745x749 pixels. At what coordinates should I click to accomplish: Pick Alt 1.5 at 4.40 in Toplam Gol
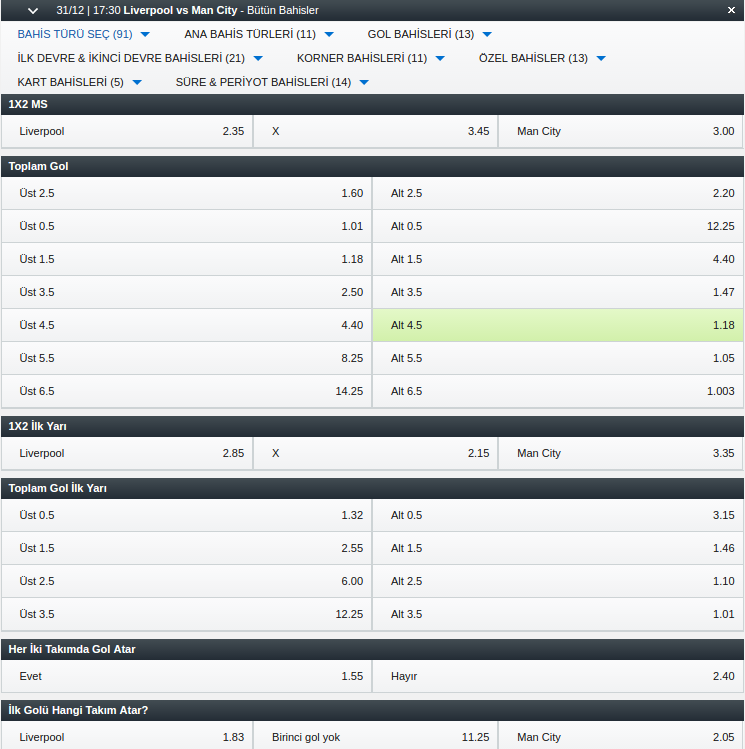pyautogui.click(x=558, y=259)
